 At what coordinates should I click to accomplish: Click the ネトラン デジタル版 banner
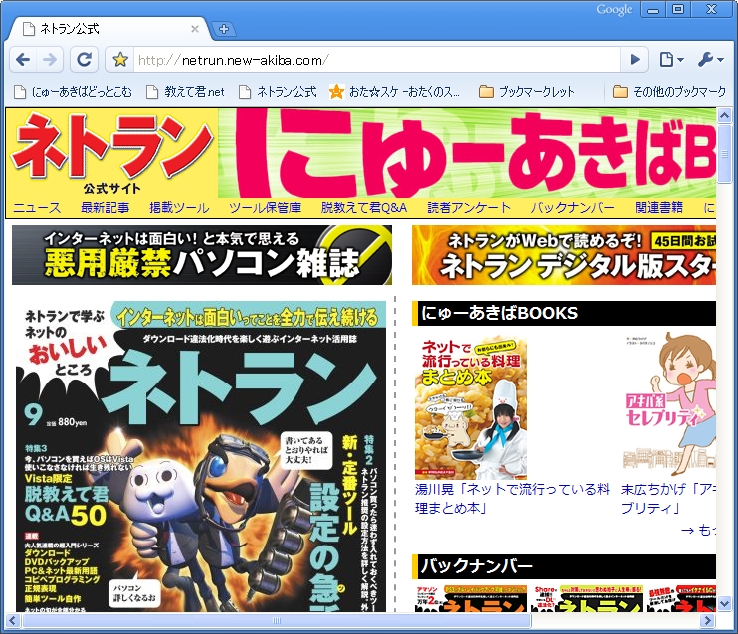564,255
